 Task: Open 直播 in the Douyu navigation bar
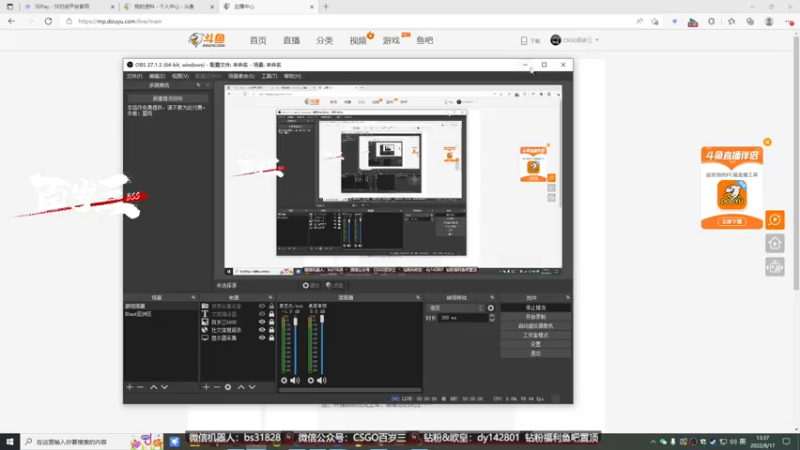coord(291,40)
